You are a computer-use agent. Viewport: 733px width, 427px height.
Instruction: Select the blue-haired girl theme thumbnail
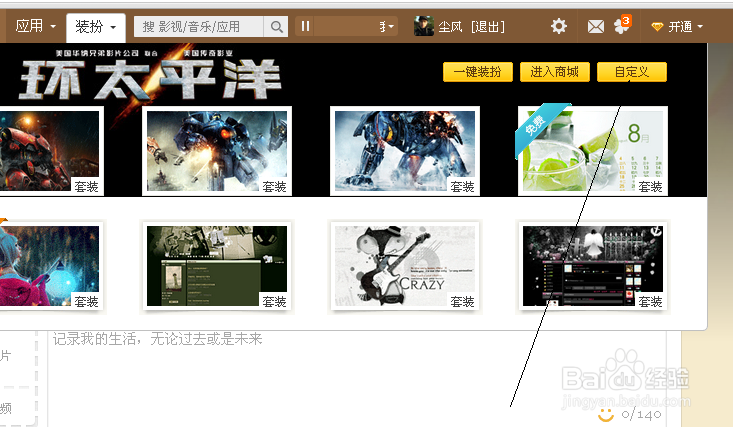tap(50, 266)
